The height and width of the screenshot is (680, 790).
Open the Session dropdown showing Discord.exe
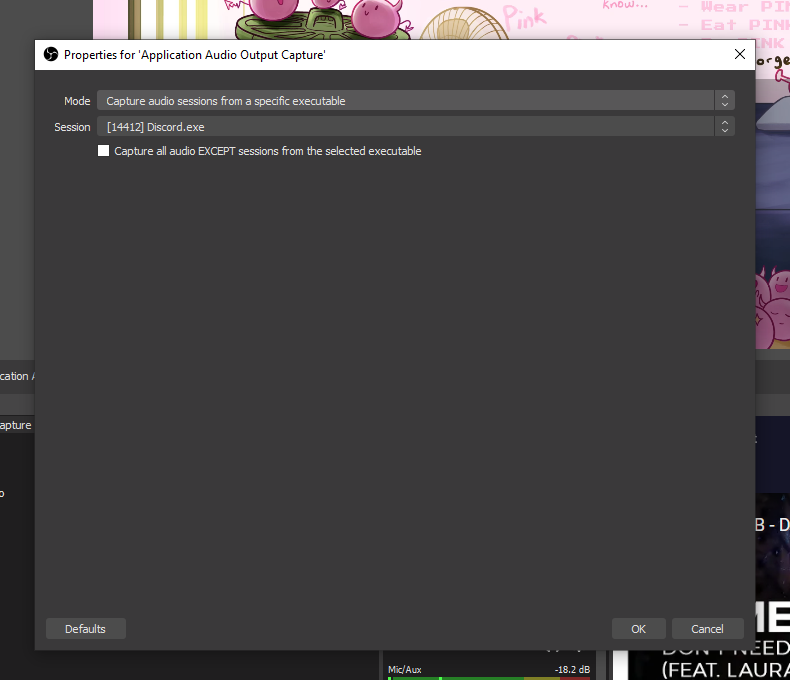416,126
